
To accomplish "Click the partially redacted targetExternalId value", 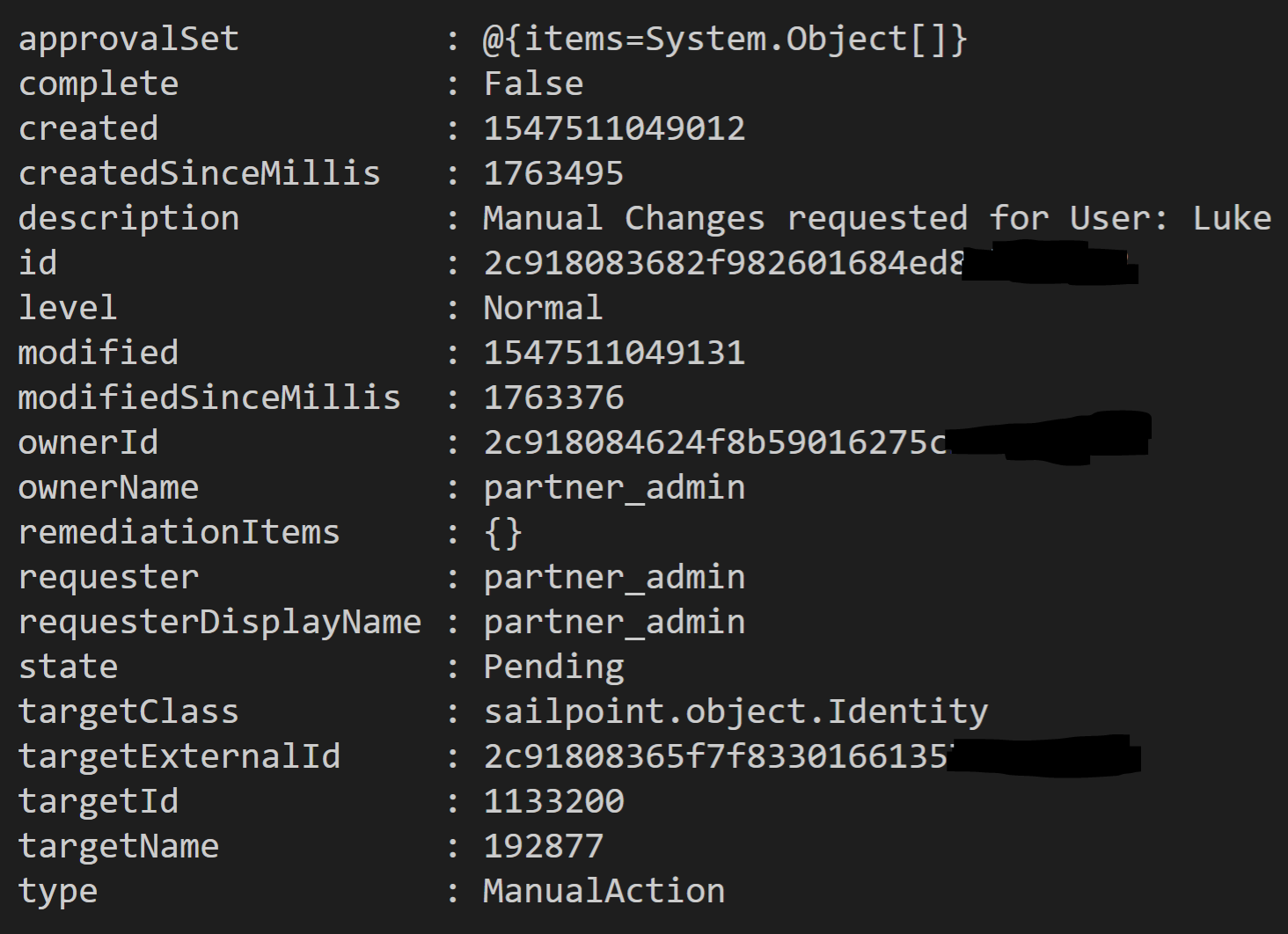I will tap(714, 757).
